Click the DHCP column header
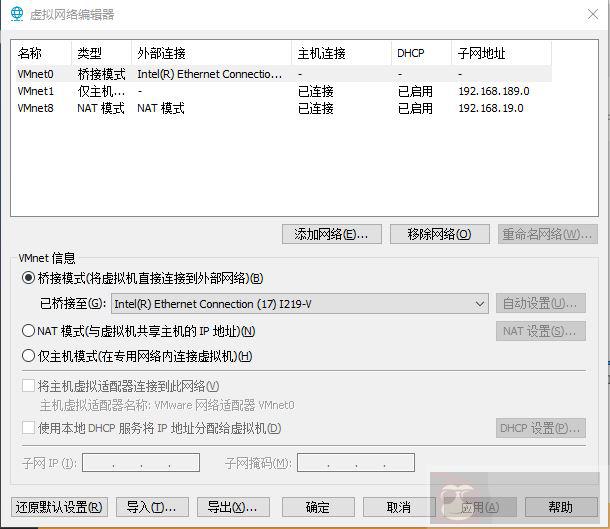The height and width of the screenshot is (529, 610). pyautogui.click(x=422, y=53)
